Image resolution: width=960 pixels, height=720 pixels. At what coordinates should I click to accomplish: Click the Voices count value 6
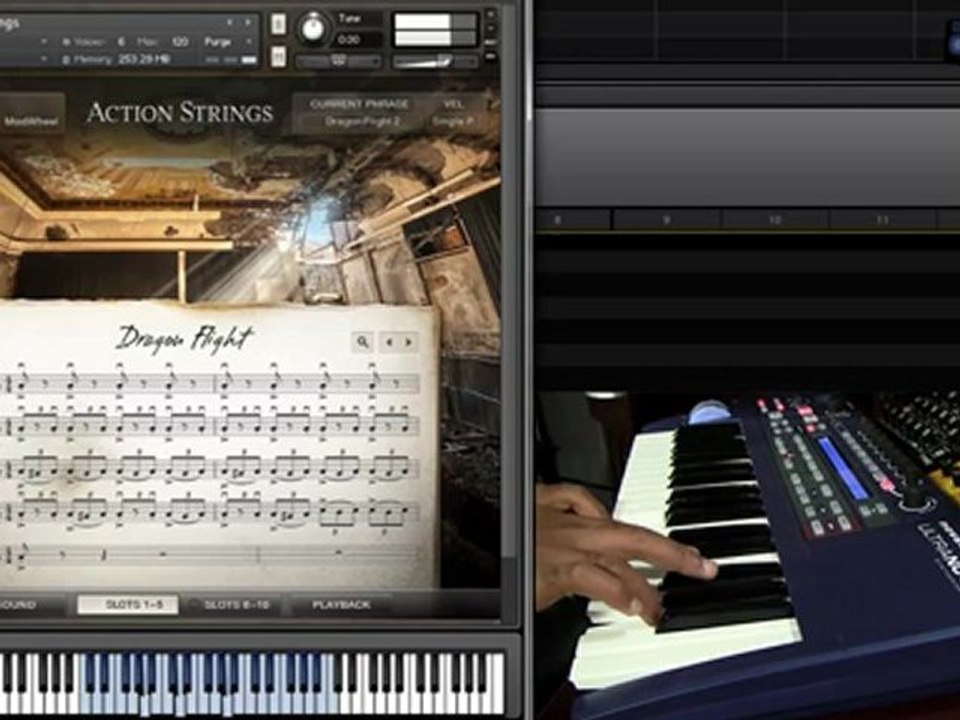pos(121,42)
